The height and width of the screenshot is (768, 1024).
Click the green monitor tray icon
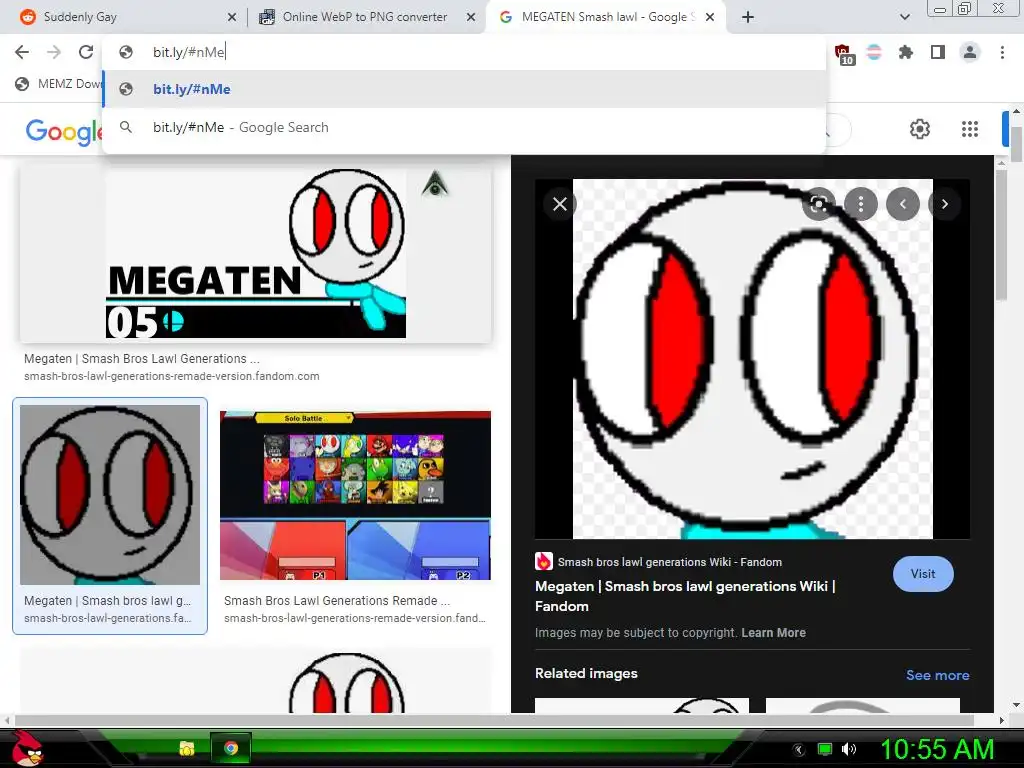click(x=824, y=749)
